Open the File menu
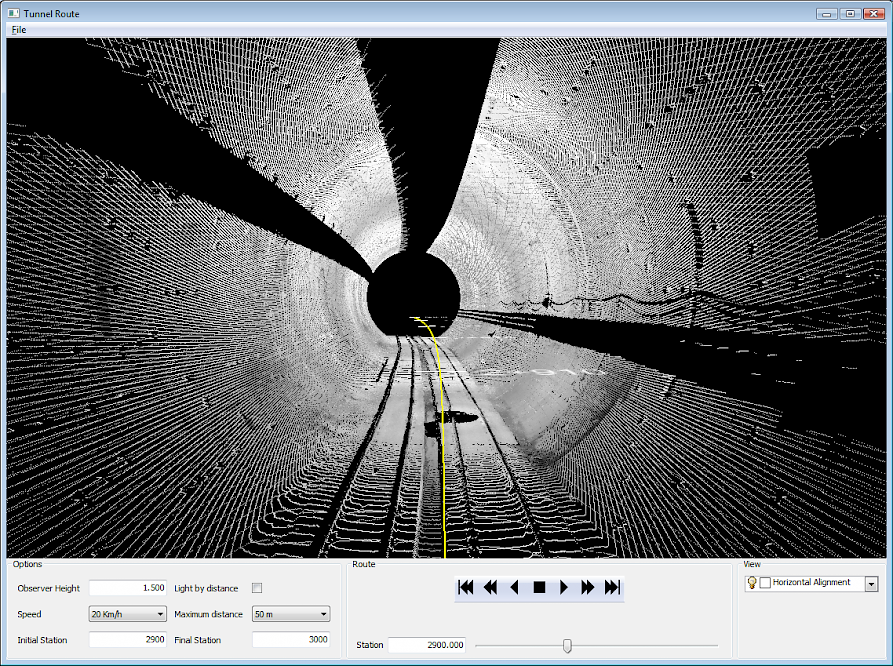The image size is (893, 666). 19,30
